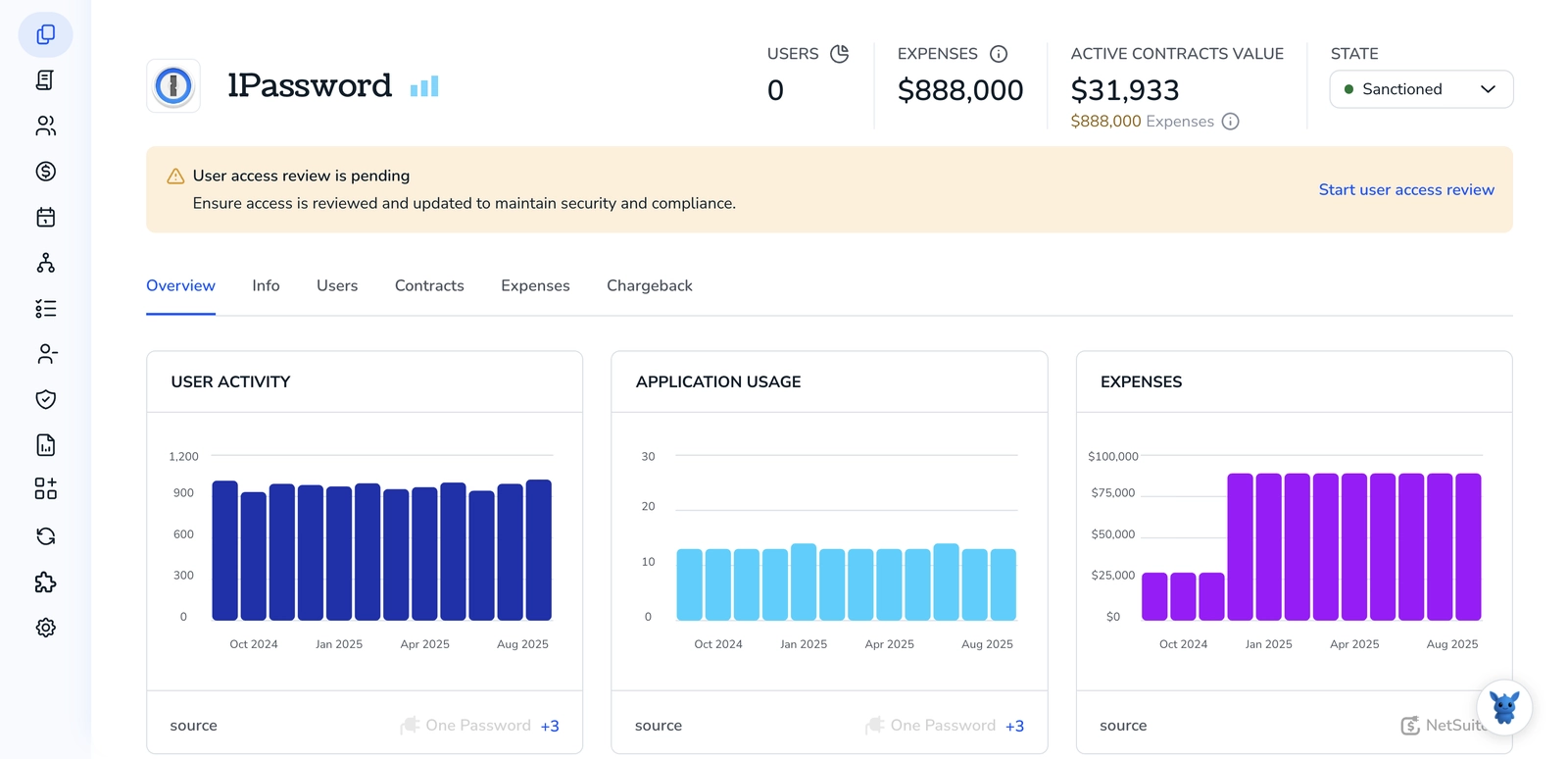Screen dimensions: 1568x759
Task: Open the shield check security sidebar icon
Action: (x=45, y=399)
